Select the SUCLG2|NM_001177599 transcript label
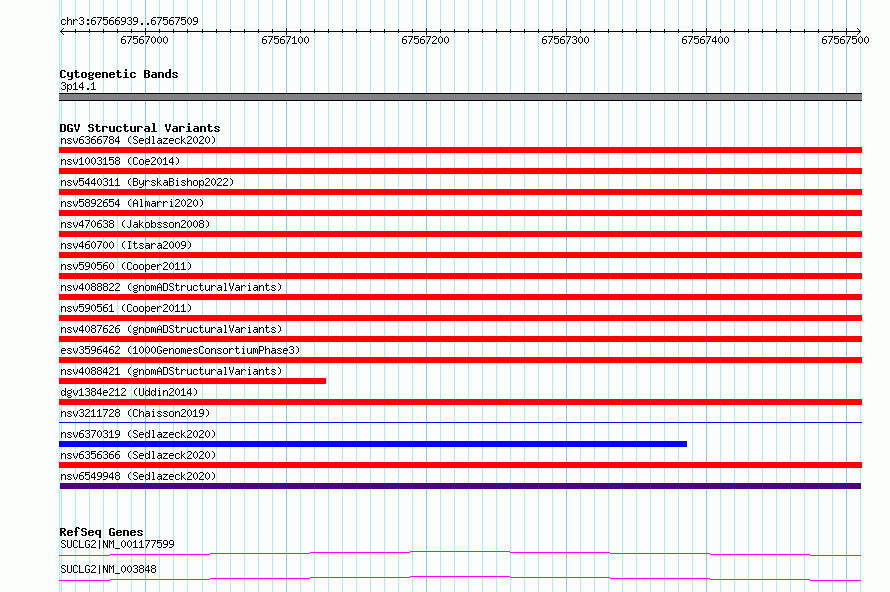The height and width of the screenshot is (592, 890). [117, 544]
